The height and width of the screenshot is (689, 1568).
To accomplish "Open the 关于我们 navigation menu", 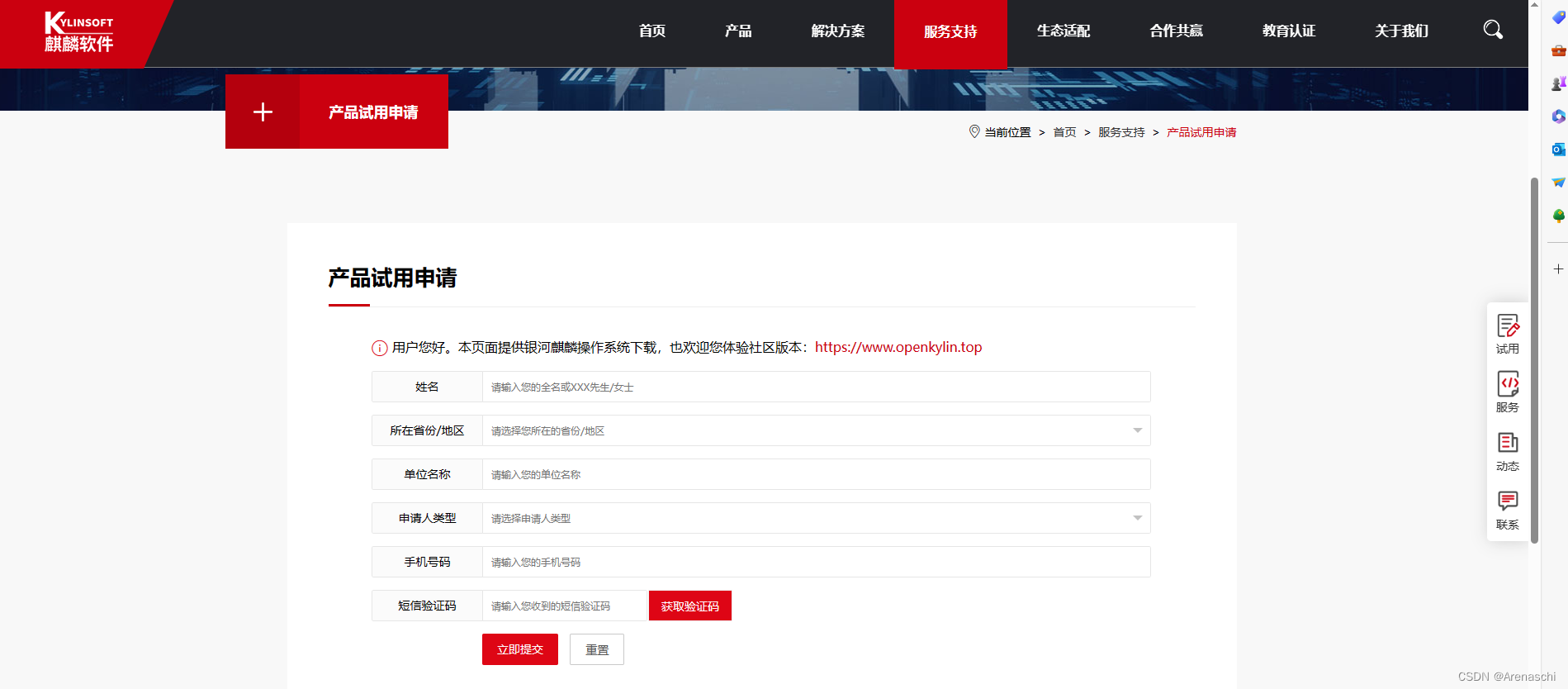I will coord(1401,31).
